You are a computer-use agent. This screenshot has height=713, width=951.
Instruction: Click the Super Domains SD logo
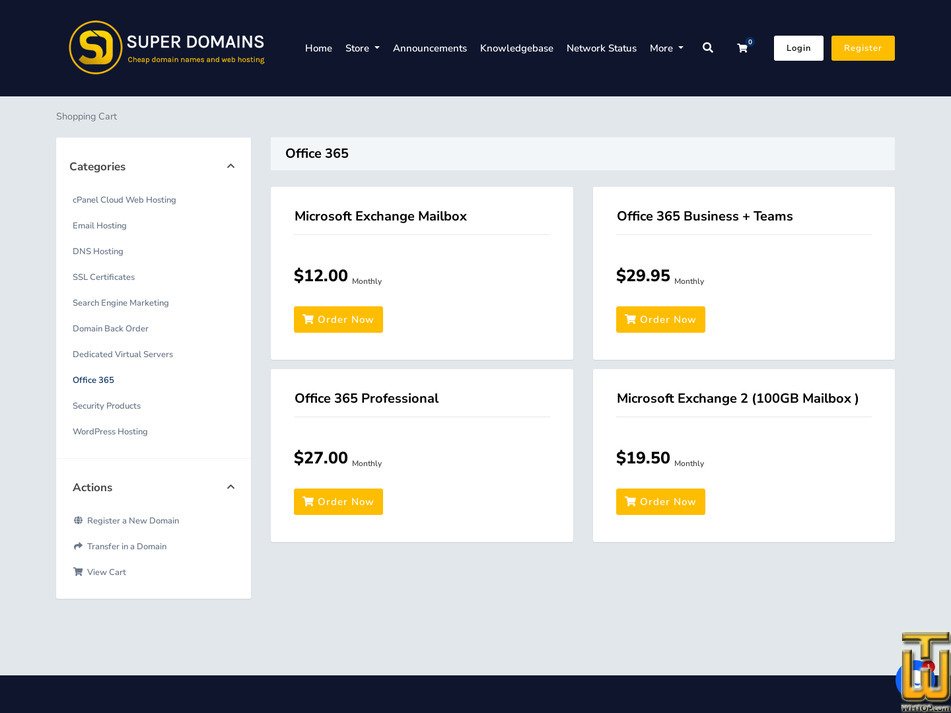pyautogui.click(x=167, y=47)
